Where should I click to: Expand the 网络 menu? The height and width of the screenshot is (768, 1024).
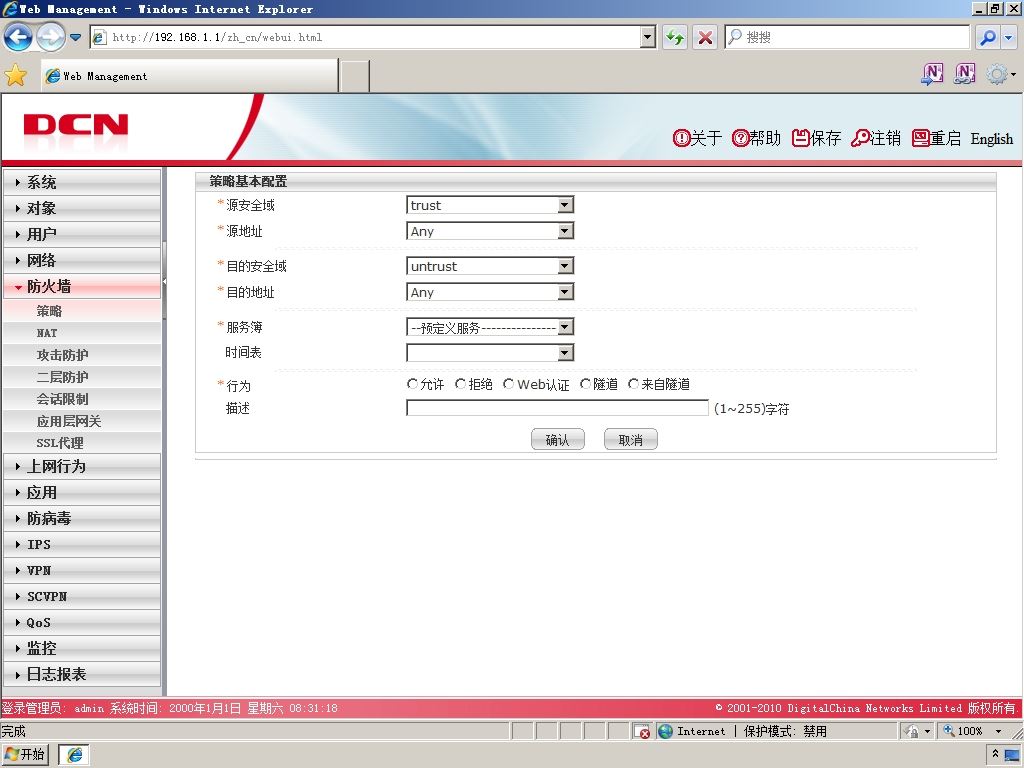(x=82, y=261)
